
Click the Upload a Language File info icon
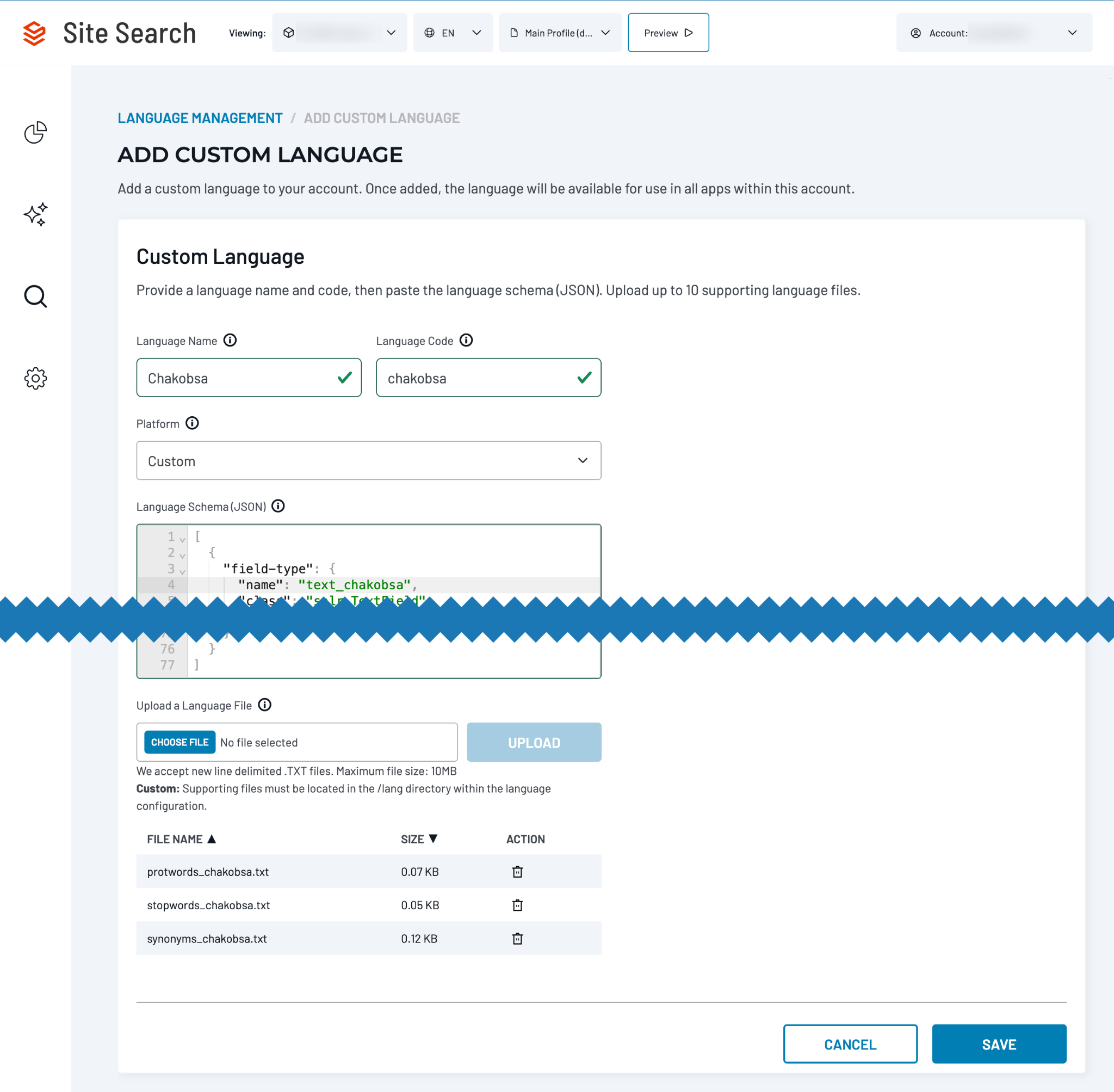tap(265, 705)
